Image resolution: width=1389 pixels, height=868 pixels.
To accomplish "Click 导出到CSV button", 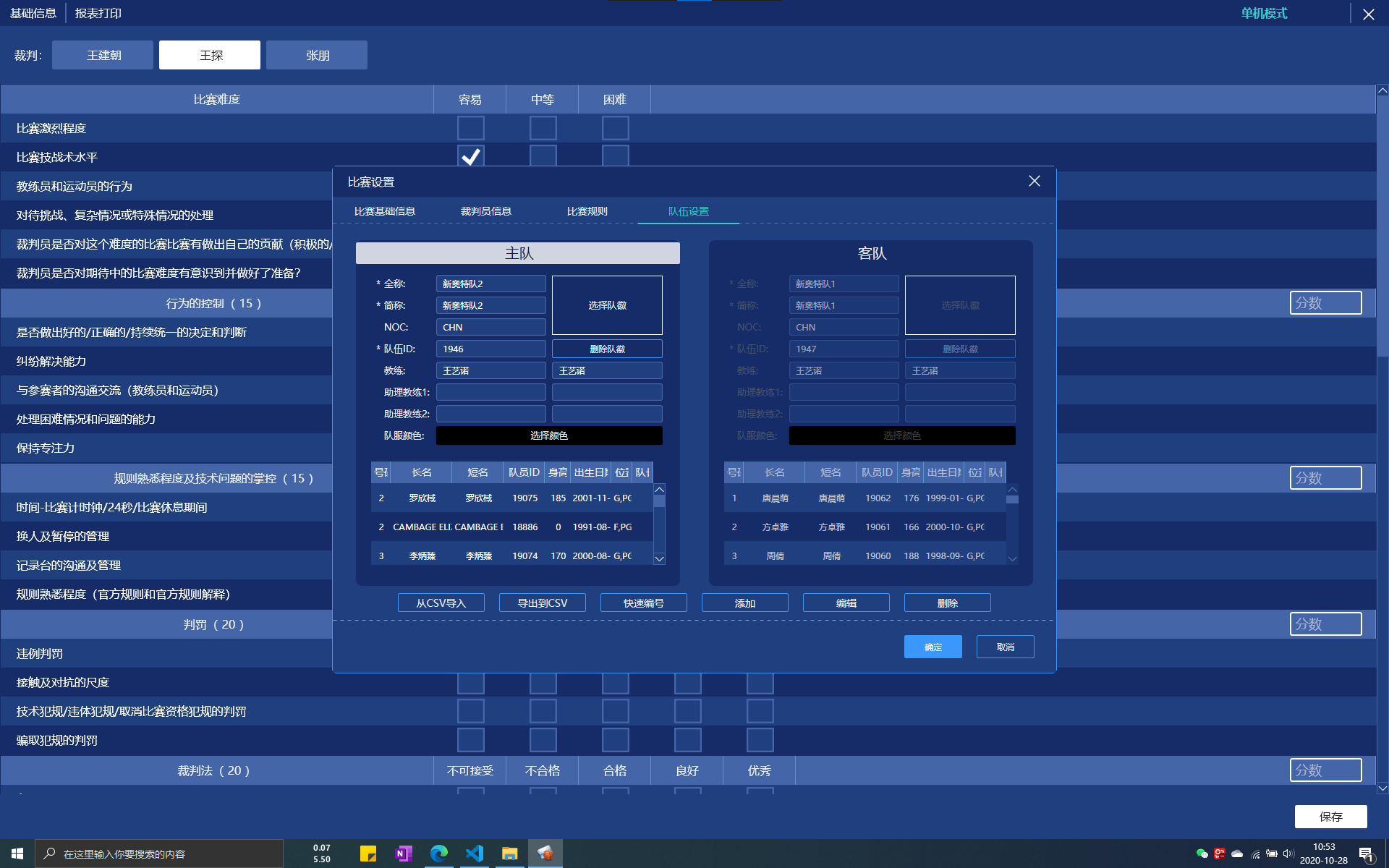I will click(543, 603).
